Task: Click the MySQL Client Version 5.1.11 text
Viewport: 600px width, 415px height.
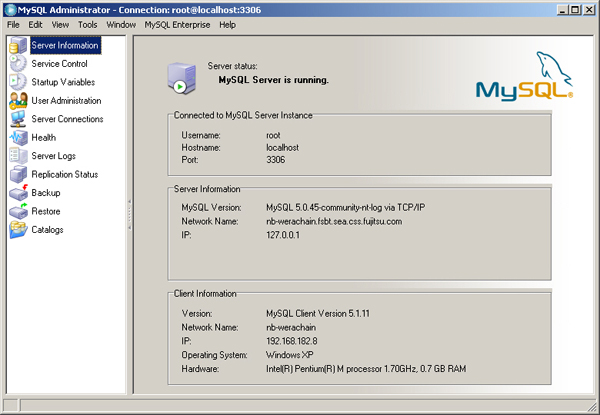Action: [x=318, y=314]
